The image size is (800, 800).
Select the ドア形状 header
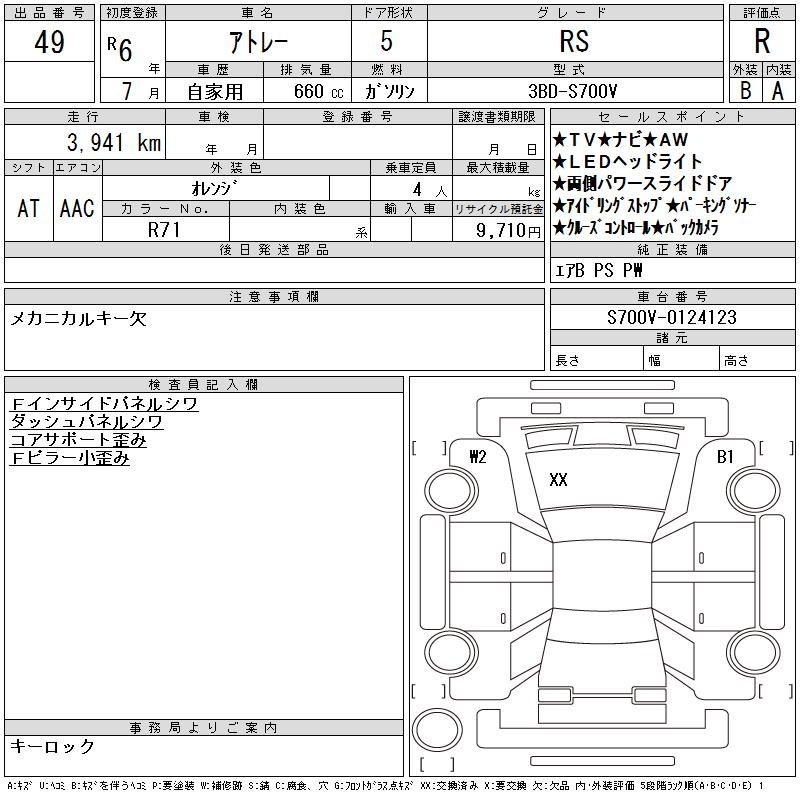coord(389,13)
